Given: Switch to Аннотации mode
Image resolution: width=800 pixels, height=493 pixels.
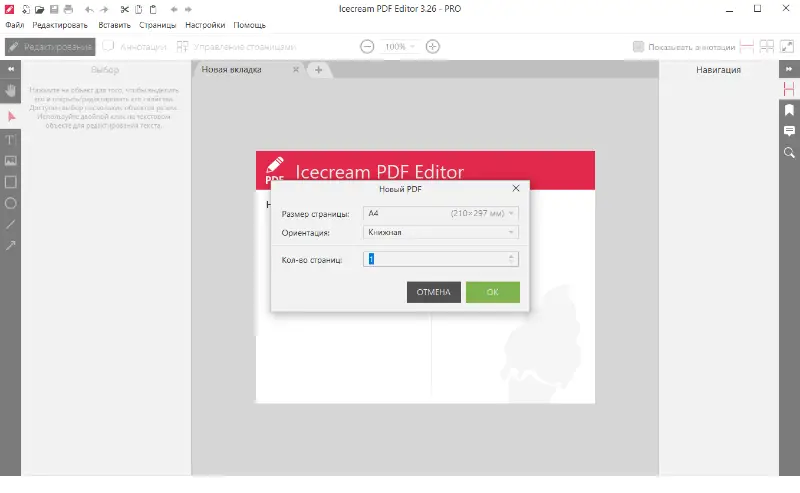Looking at the screenshot, I should coord(135,47).
